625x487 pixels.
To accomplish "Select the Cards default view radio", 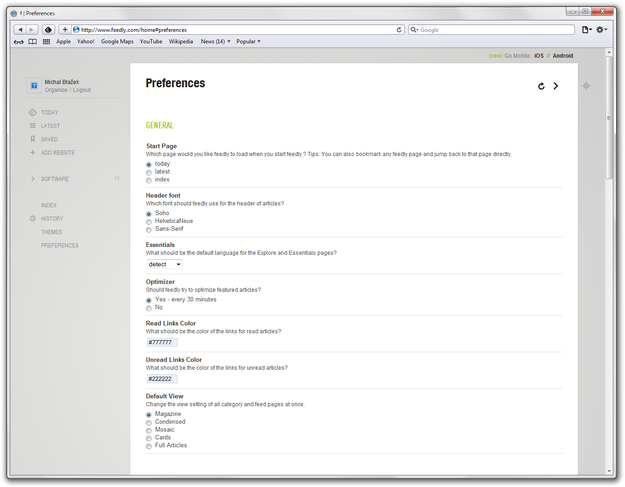I will point(149,438).
